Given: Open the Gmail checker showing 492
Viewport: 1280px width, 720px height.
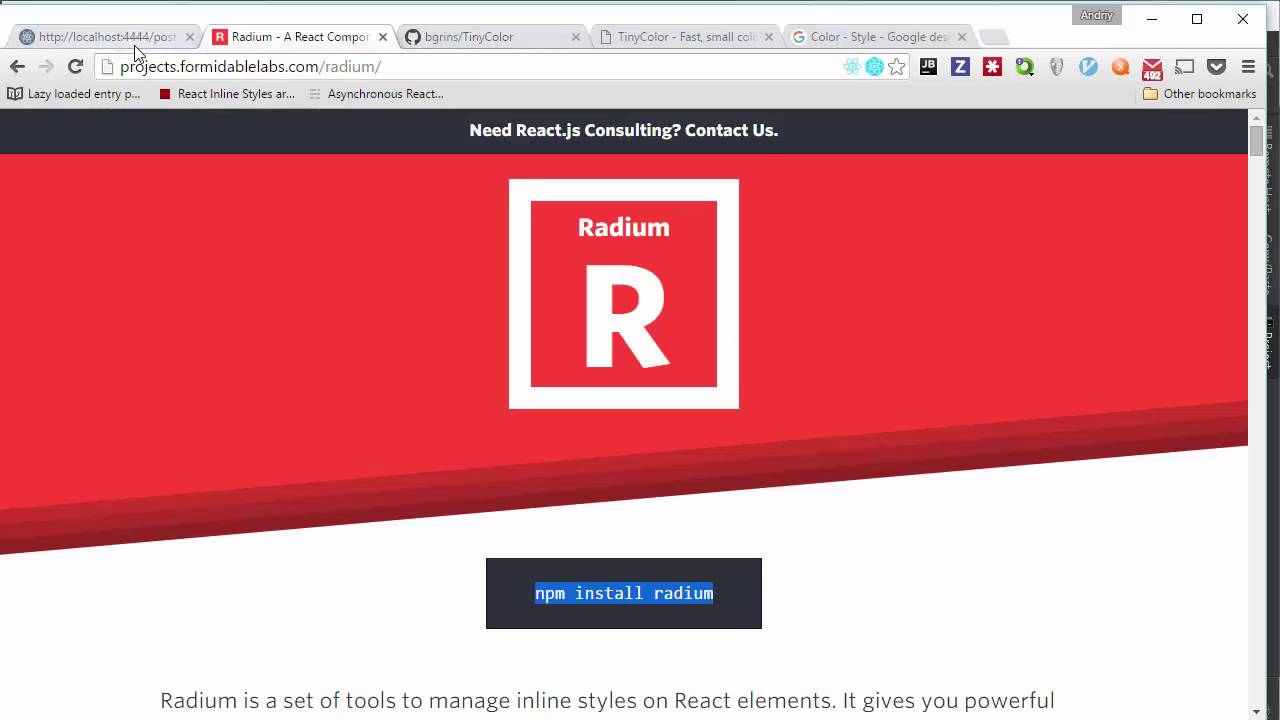Looking at the screenshot, I should point(1152,69).
